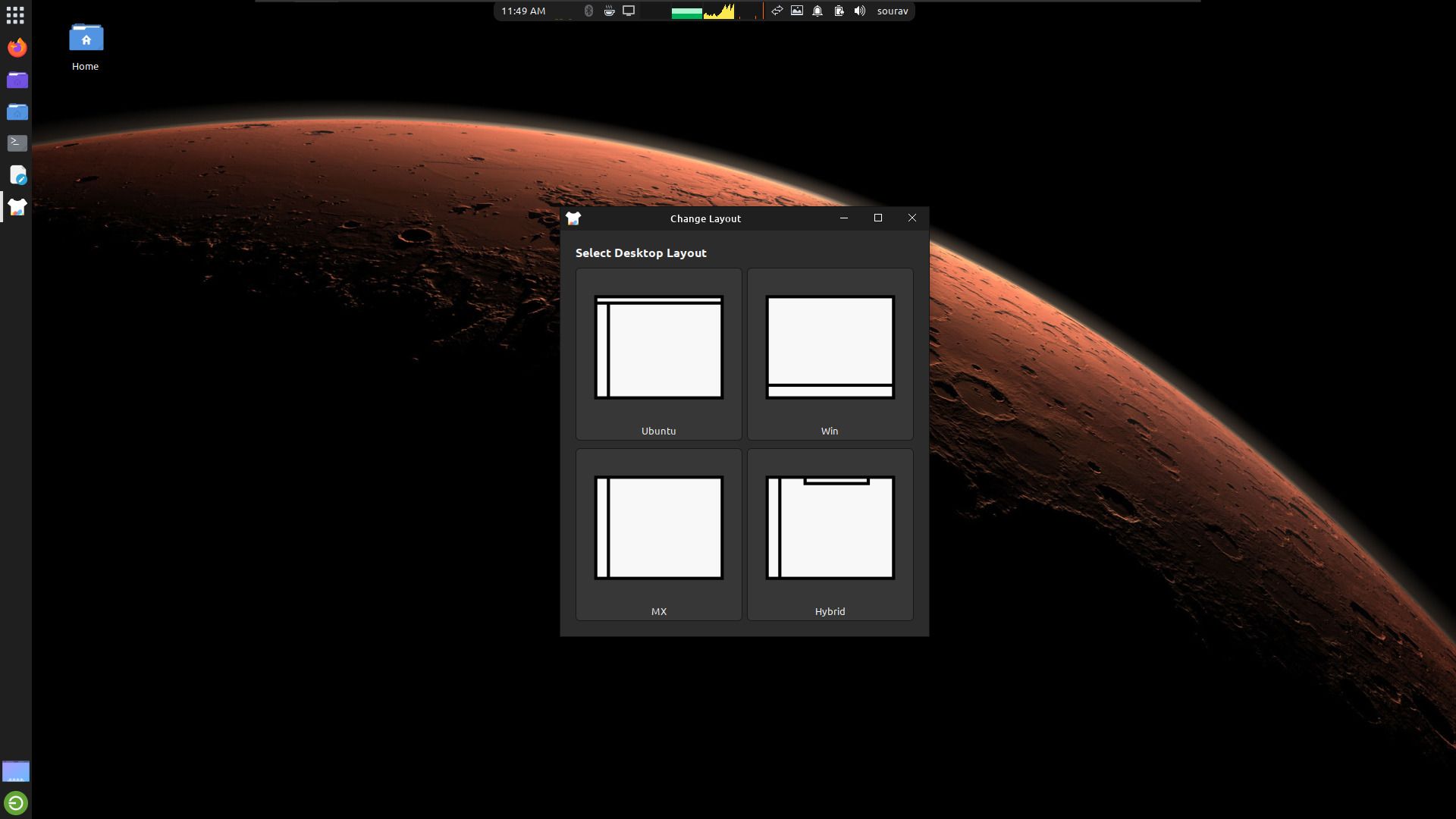The image size is (1456, 819).
Task: Click the display settings icon in the panel
Action: [x=629, y=11]
